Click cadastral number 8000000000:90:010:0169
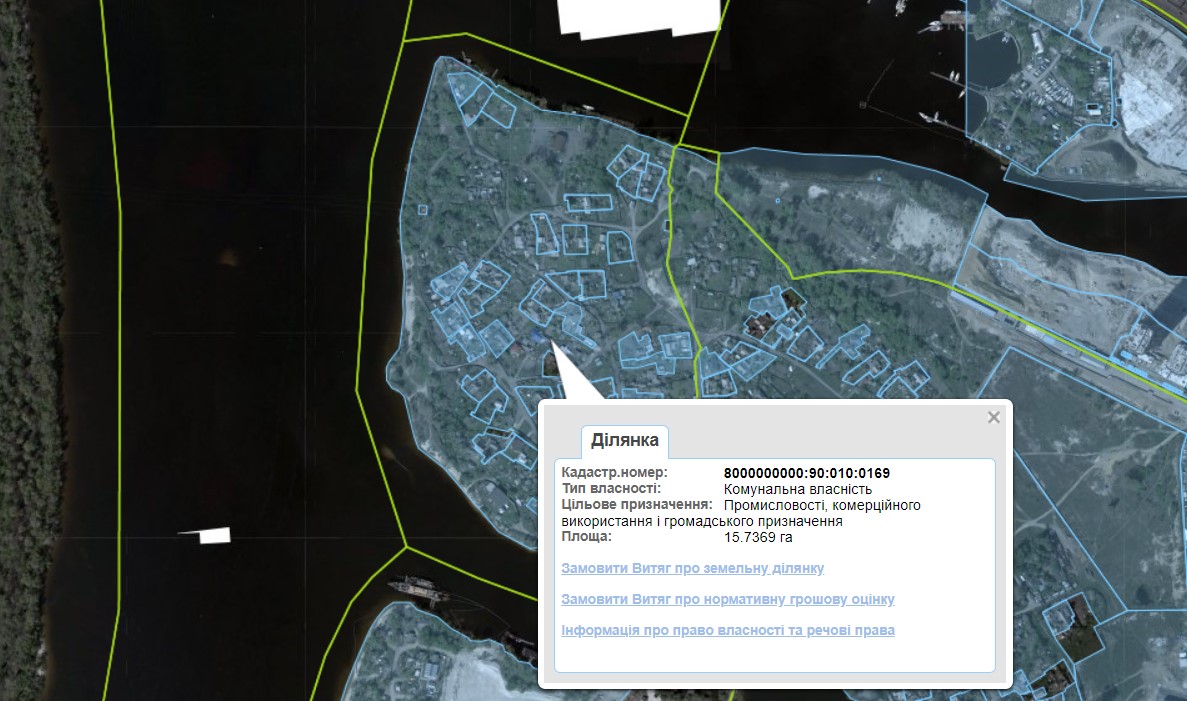1187x701 pixels. pos(806,473)
